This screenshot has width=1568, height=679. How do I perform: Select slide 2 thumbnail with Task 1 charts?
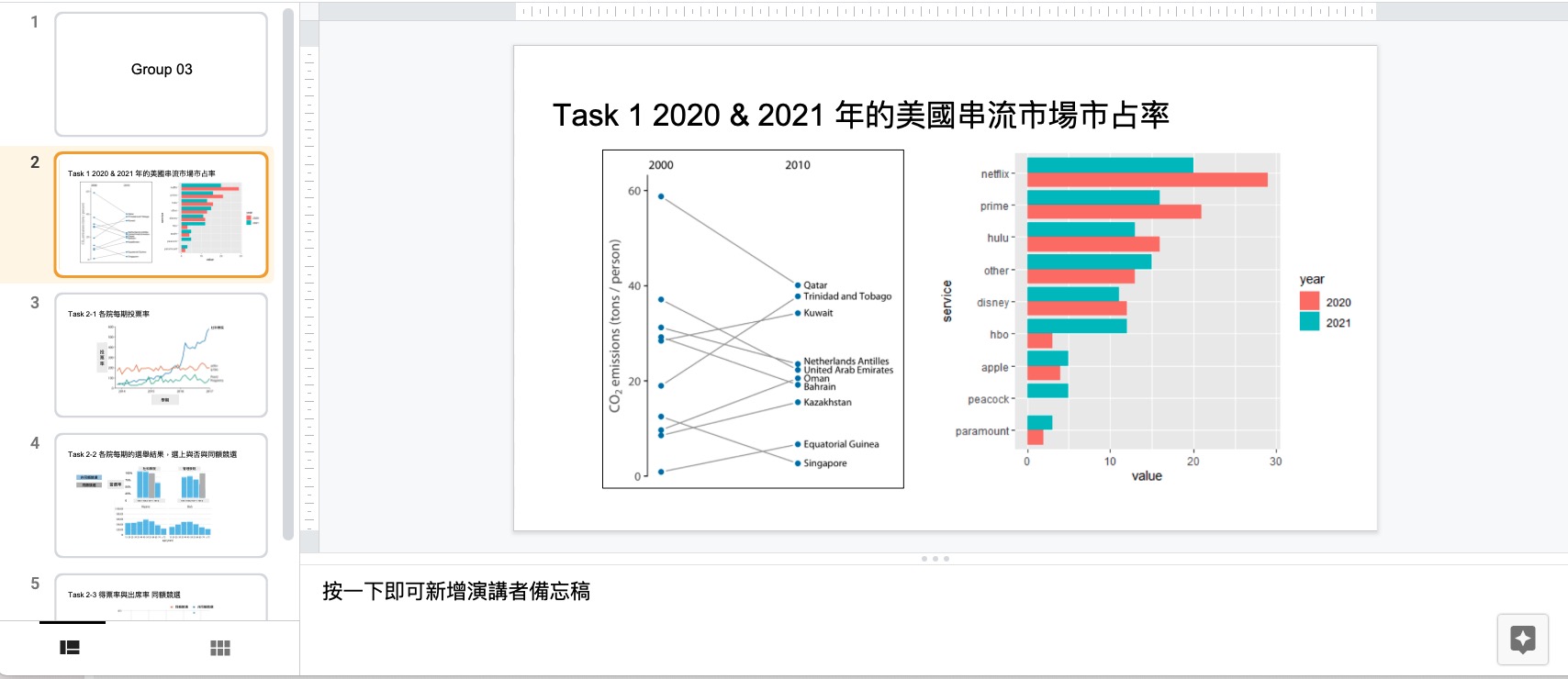[162, 215]
